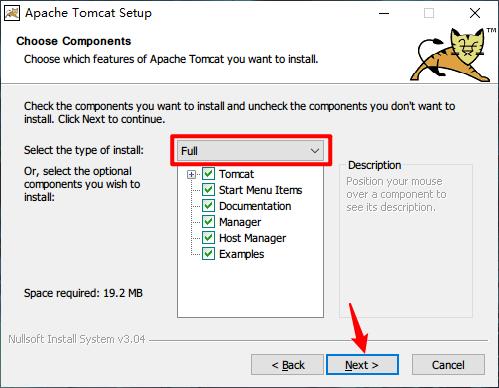Cancel the Tomcat setup
The image size is (499, 388).
[x=448, y=365]
